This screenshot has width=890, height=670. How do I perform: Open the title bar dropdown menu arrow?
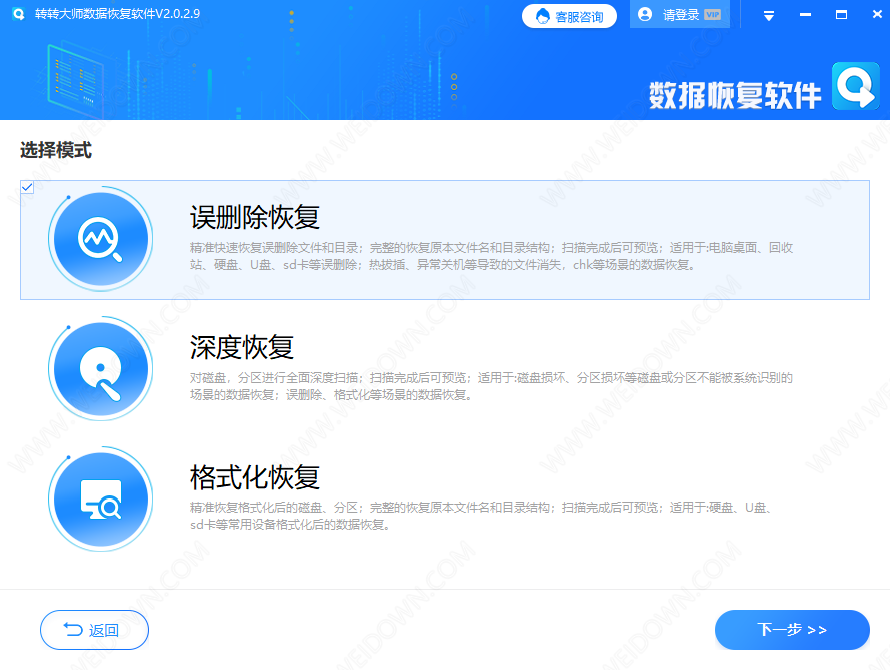(x=769, y=16)
